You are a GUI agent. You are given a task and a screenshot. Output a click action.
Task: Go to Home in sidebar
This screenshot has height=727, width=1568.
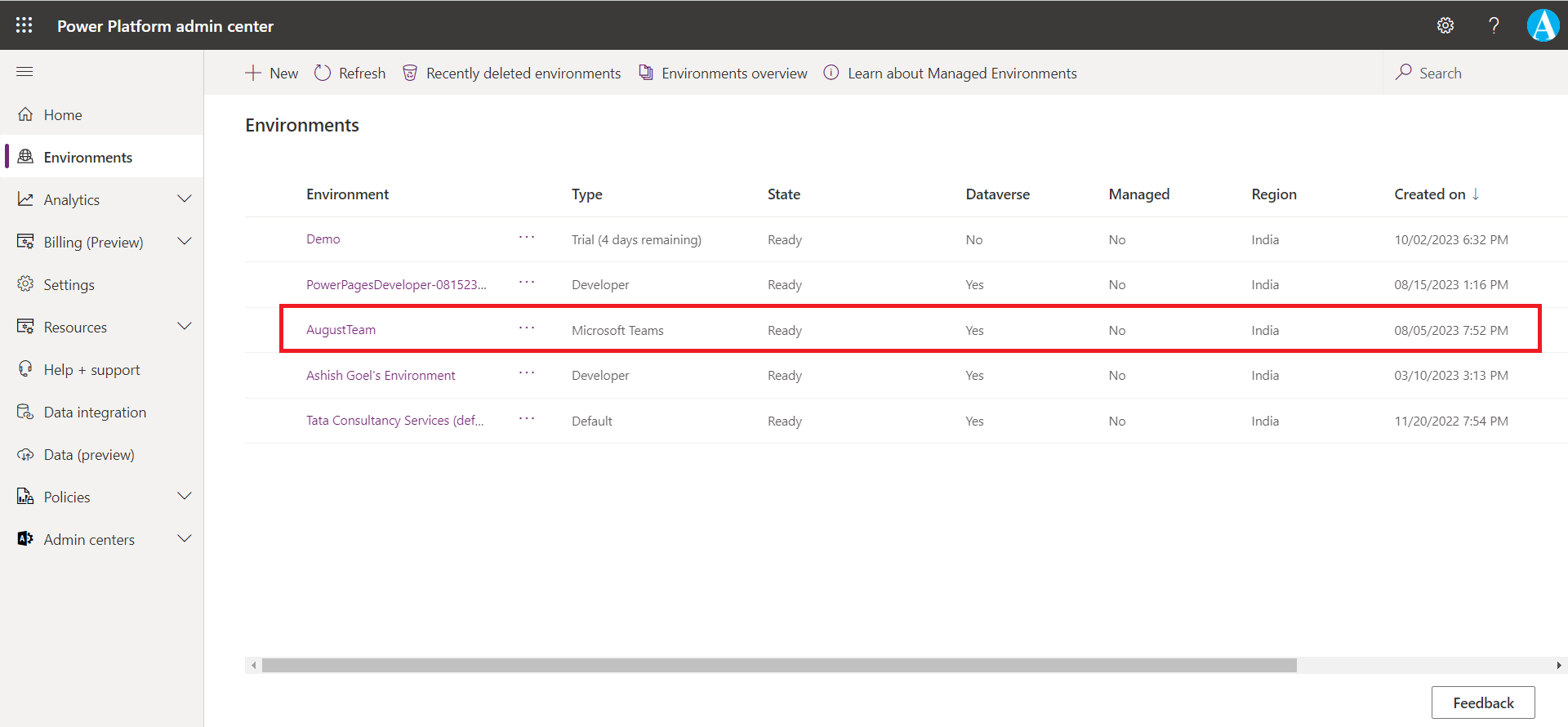point(63,115)
